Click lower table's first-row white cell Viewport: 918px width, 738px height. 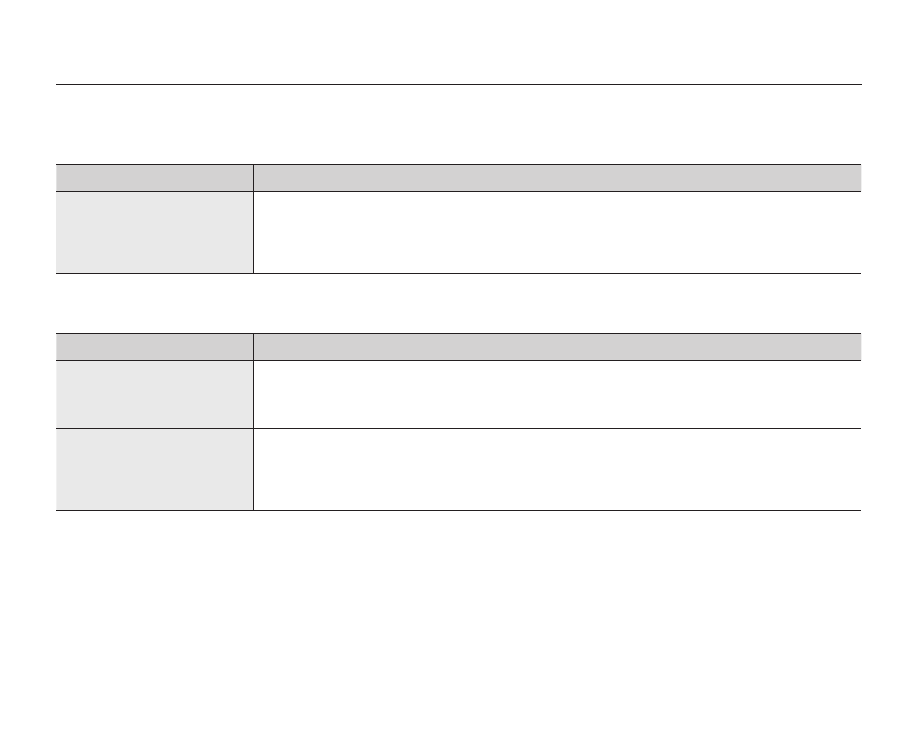tap(557, 394)
